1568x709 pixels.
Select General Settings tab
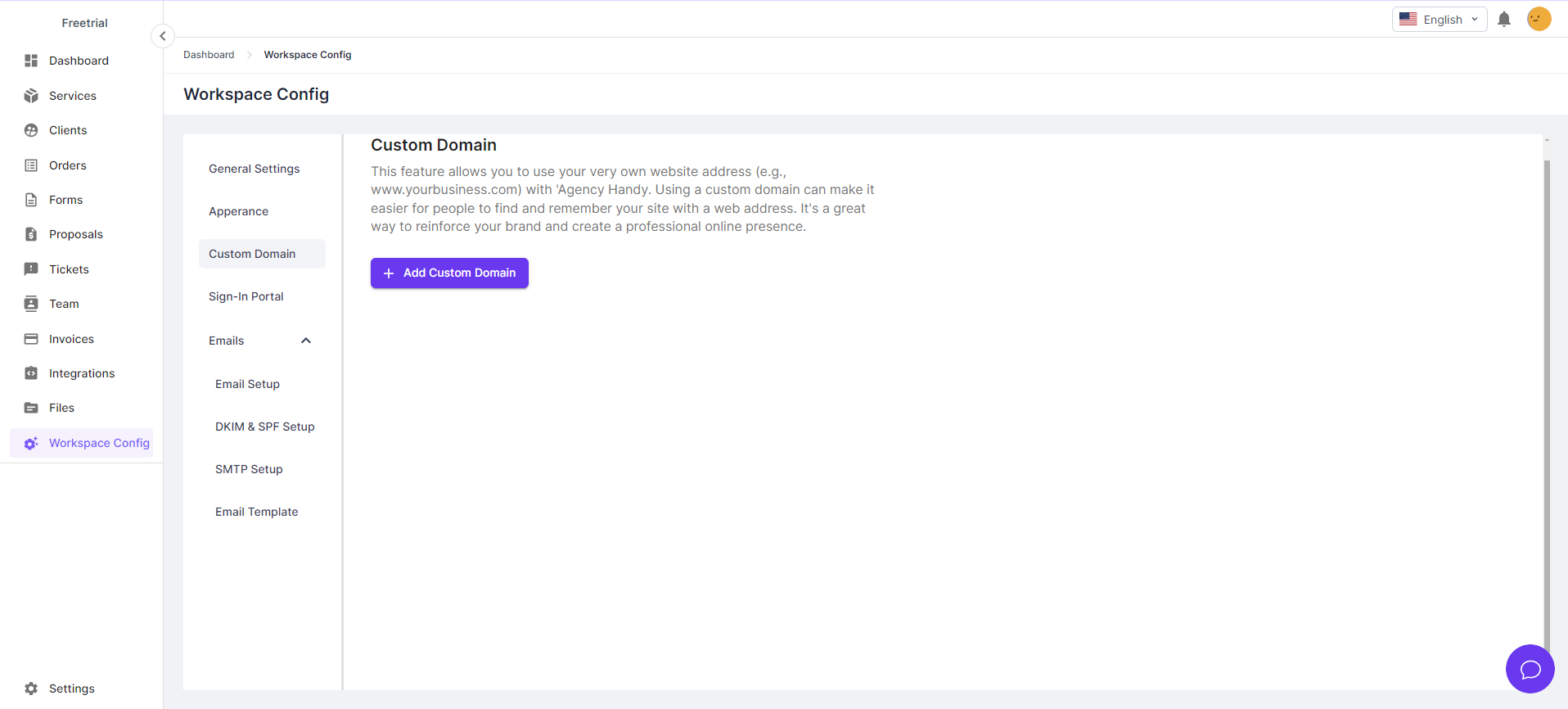[x=254, y=169]
